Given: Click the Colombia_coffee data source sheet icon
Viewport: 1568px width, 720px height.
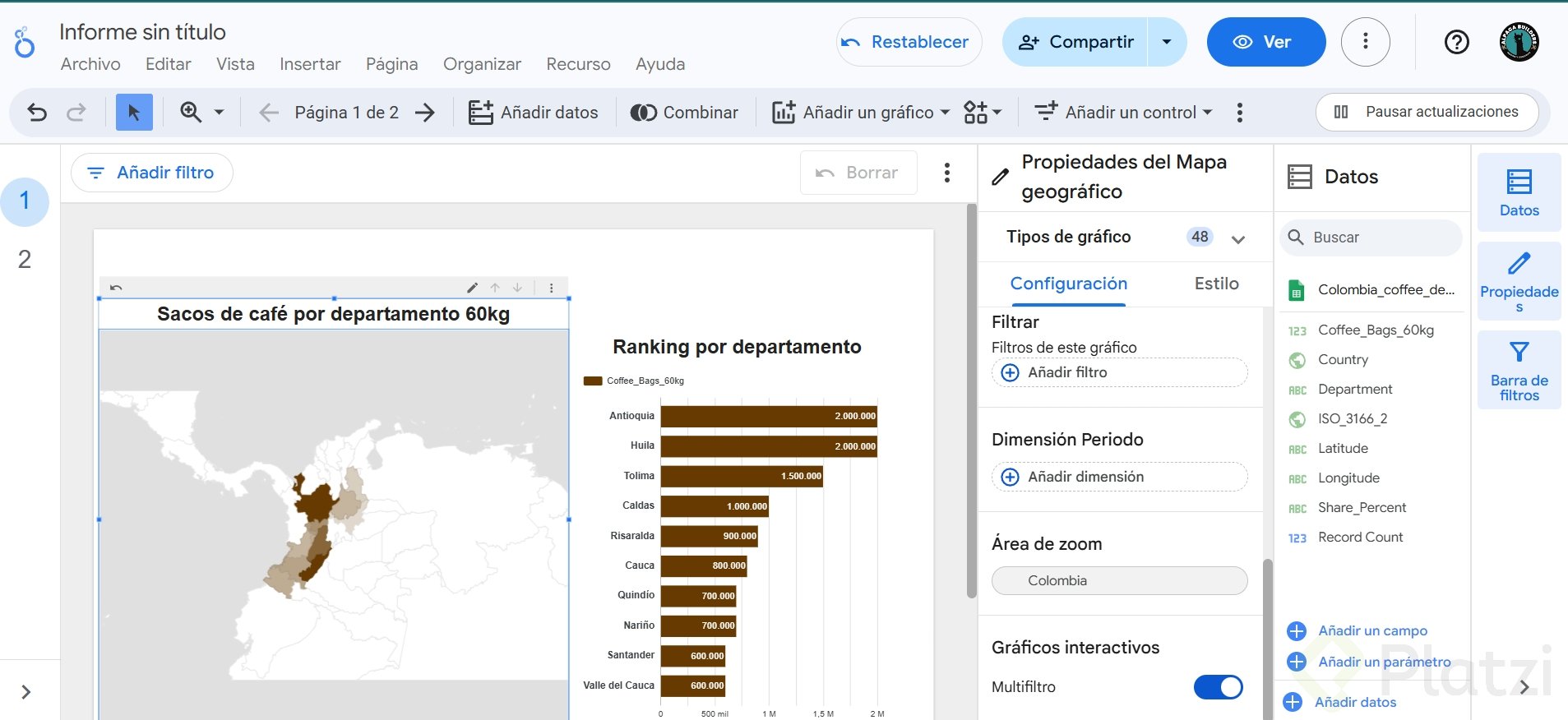Looking at the screenshot, I should coord(1297,290).
